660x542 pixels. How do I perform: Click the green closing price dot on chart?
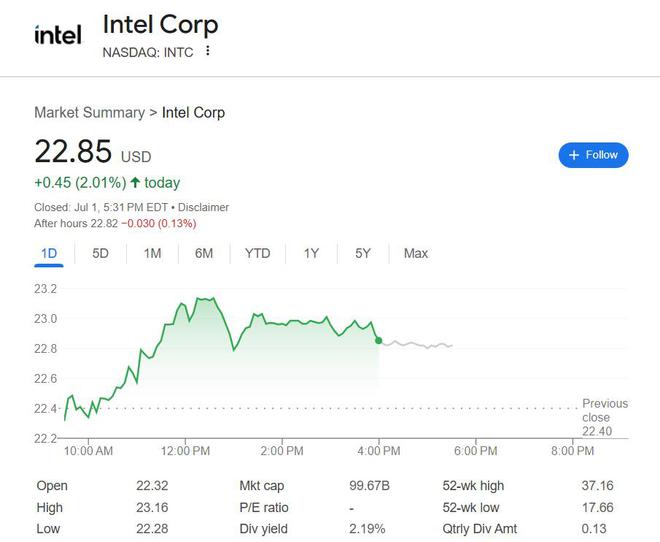[379, 341]
